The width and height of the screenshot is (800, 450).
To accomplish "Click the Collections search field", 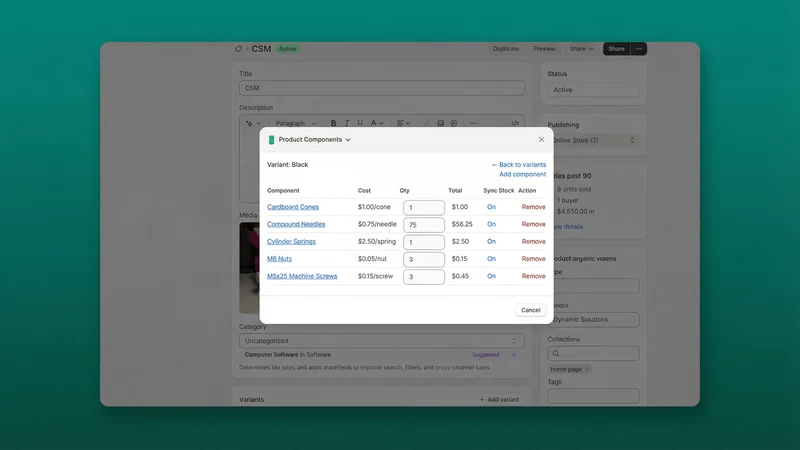I will coord(593,354).
